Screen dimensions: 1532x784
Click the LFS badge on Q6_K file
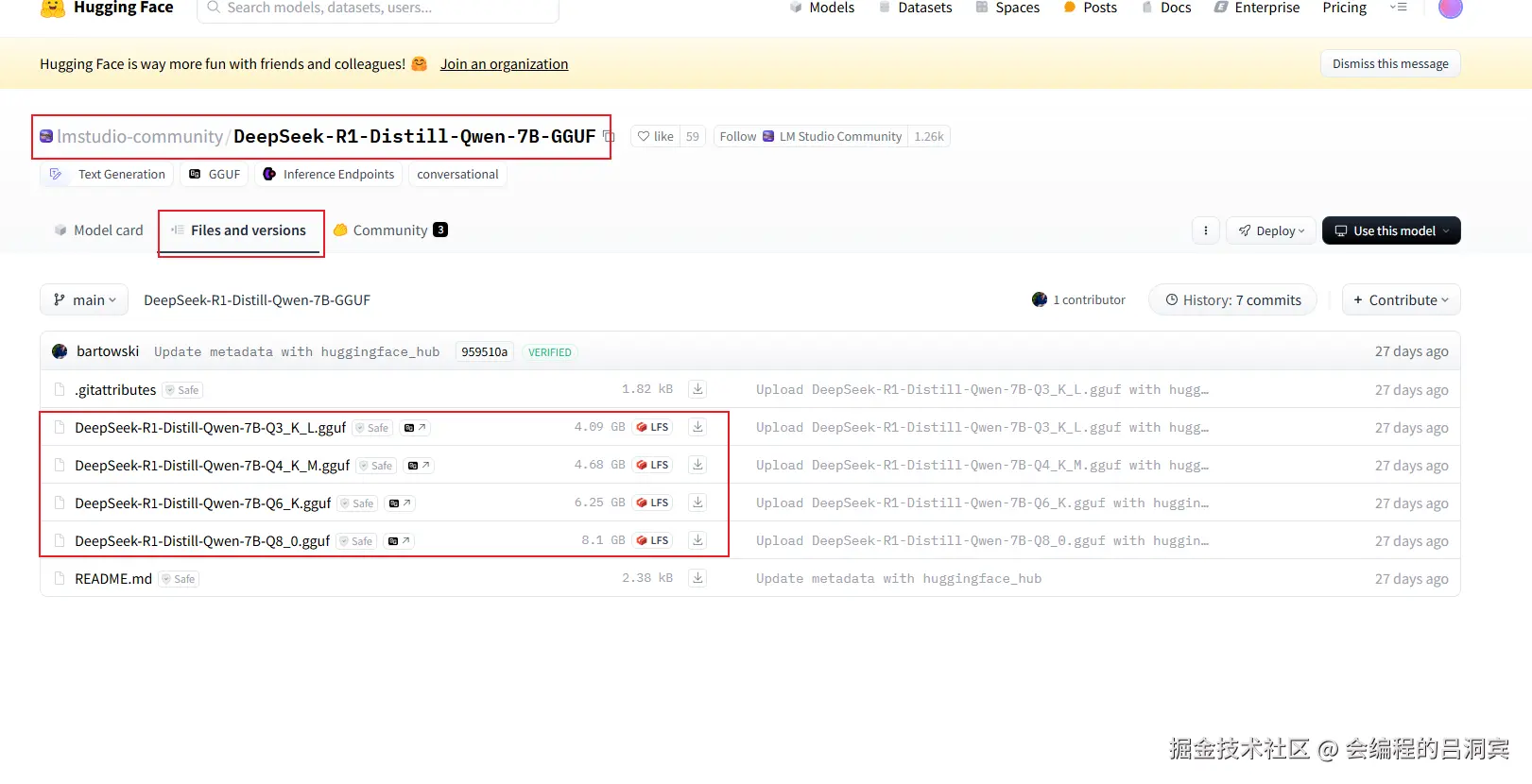click(652, 503)
